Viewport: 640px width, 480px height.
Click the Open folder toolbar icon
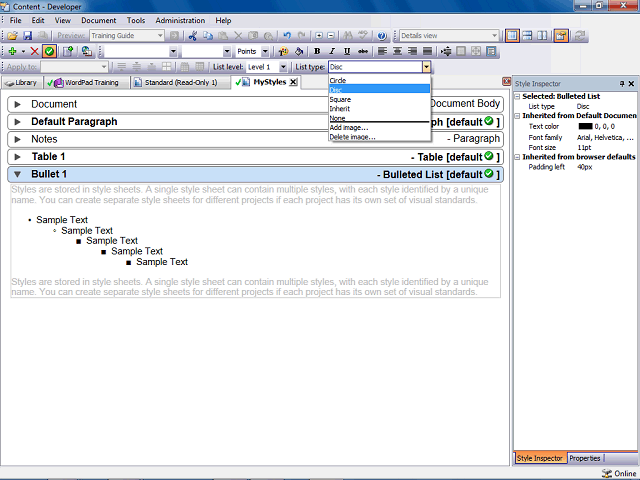click(x=12, y=36)
